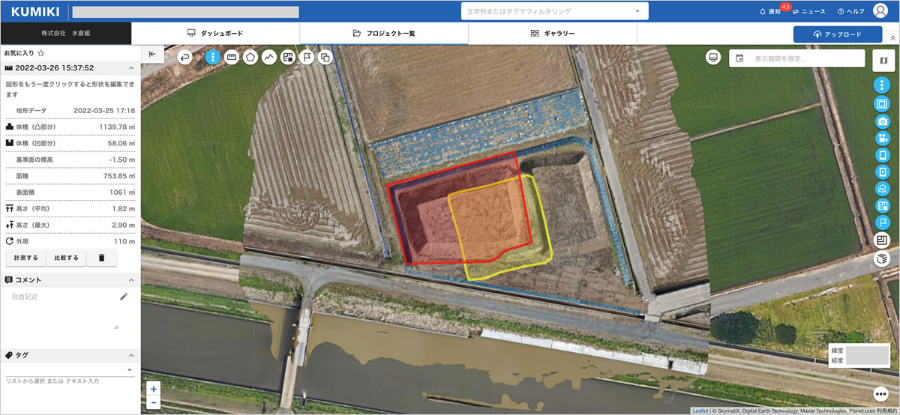Click the video camera icon in right sidebar
The width and height of the screenshot is (900, 415).
(x=882, y=138)
